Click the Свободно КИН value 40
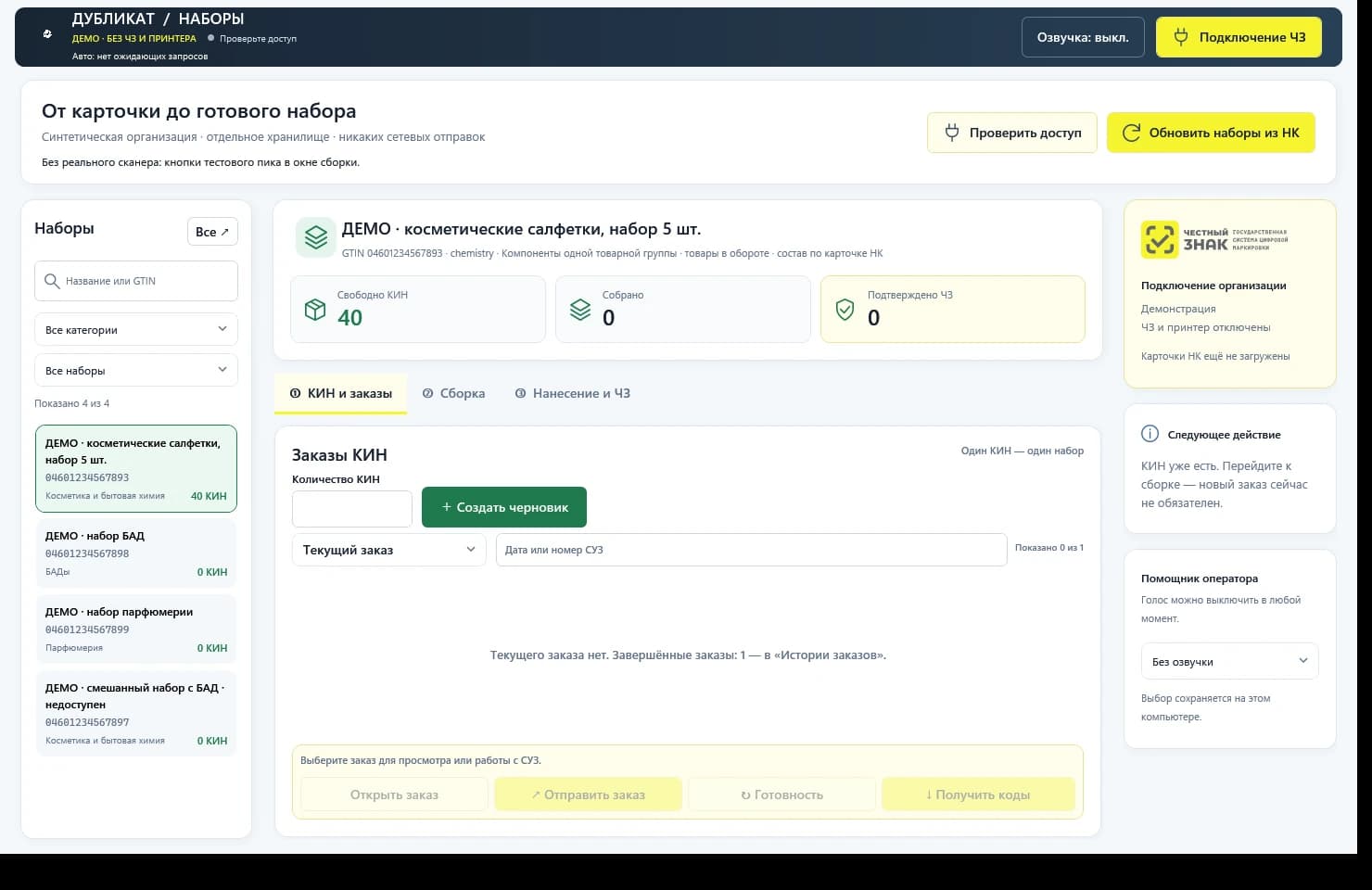Screen dimensions: 1372x890 click(349, 317)
